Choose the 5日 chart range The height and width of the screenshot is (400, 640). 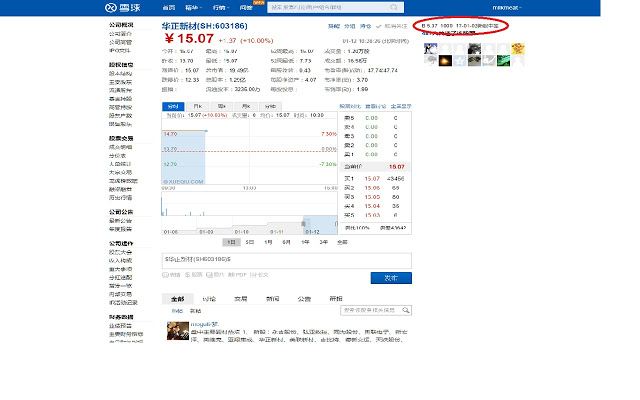(x=250, y=242)
